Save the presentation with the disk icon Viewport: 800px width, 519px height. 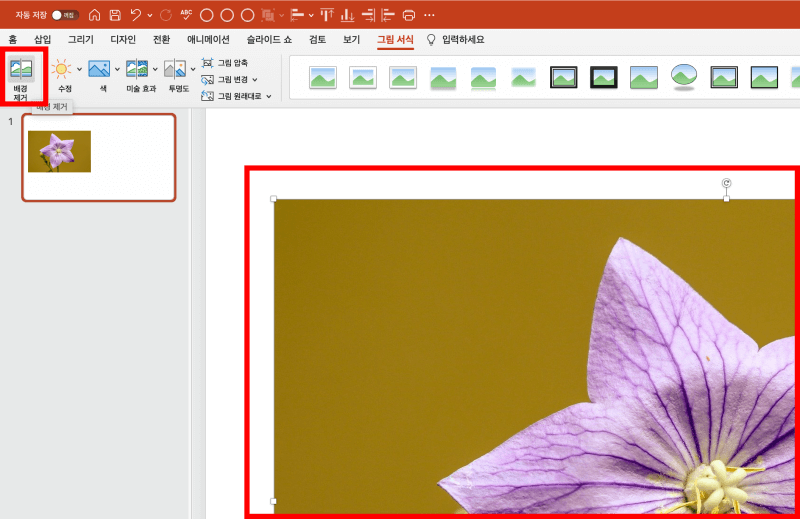click(115, 15)
